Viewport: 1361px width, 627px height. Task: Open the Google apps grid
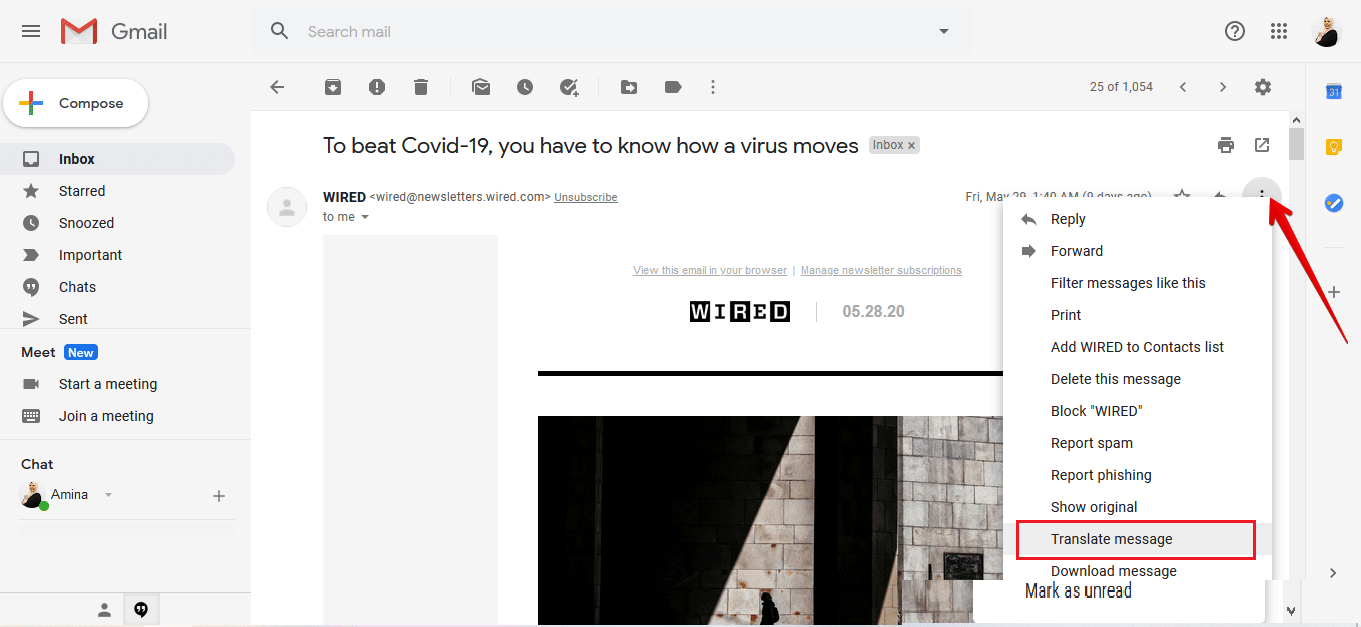click(x=1279, y=31)
